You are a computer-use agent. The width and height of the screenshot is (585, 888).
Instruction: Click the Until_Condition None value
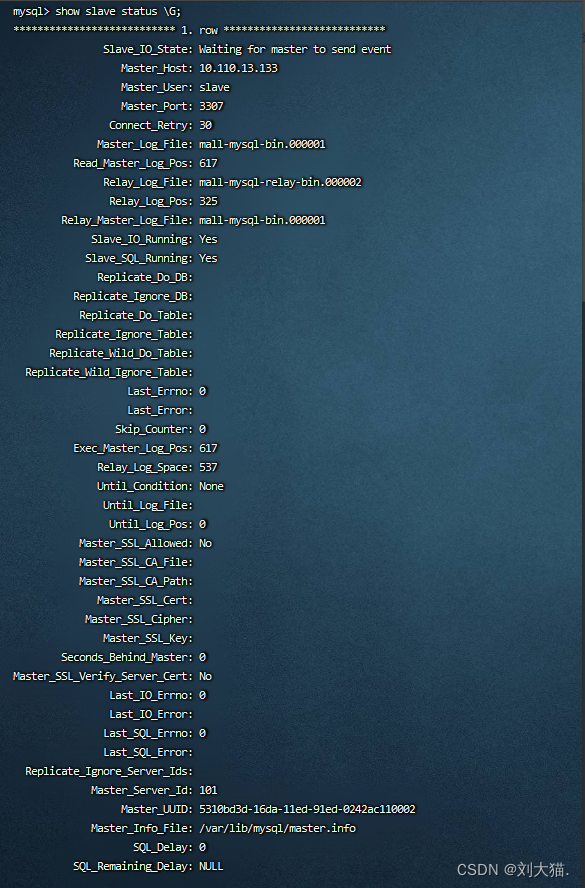(211, 486)
